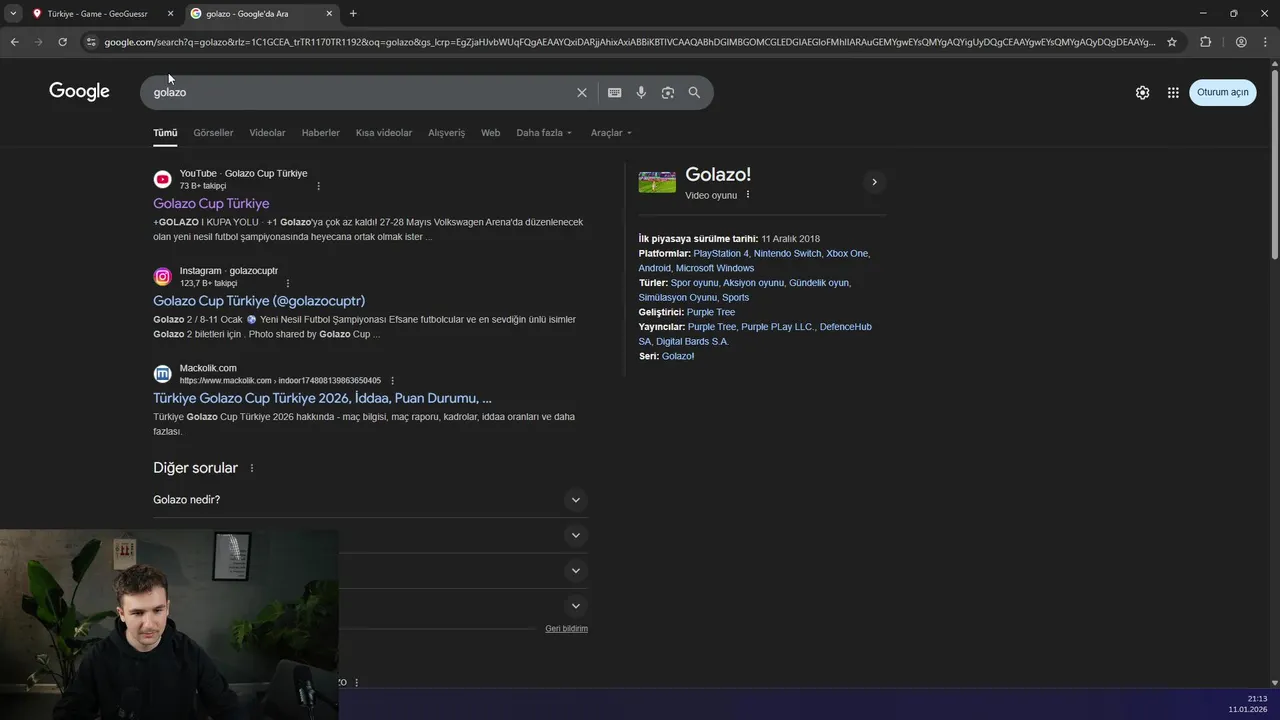1280x720 pixels.
Task: Switch to the 'Web' results tab
Action: (x=490, y=133)
